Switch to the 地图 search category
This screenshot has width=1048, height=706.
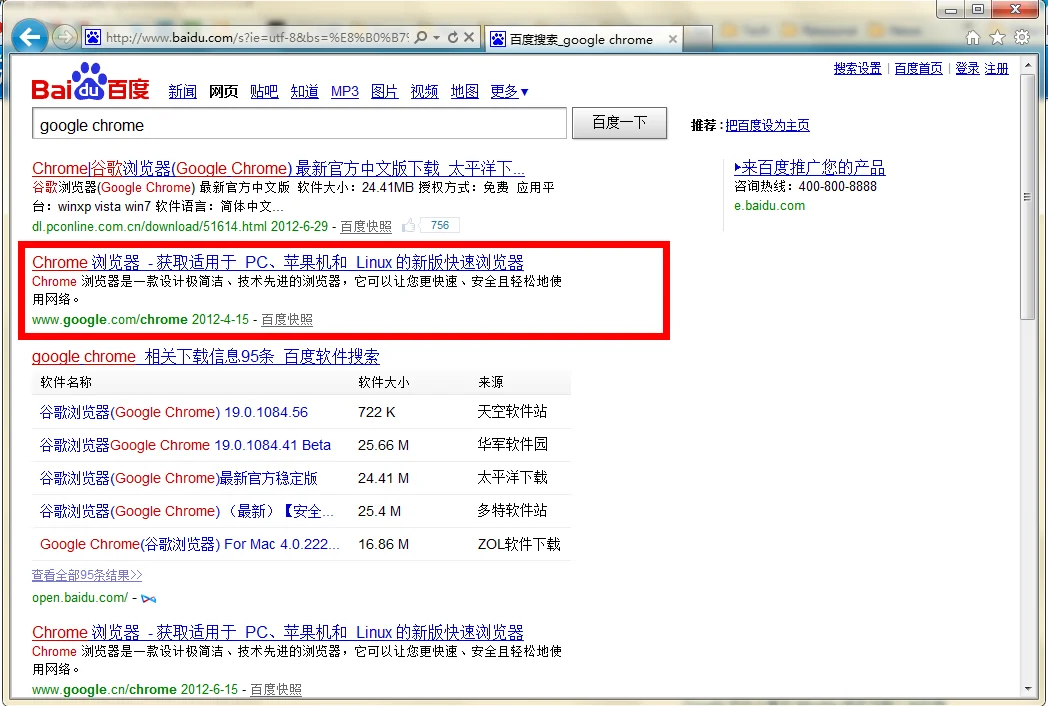pyautogui.click(x=465, y=92)
